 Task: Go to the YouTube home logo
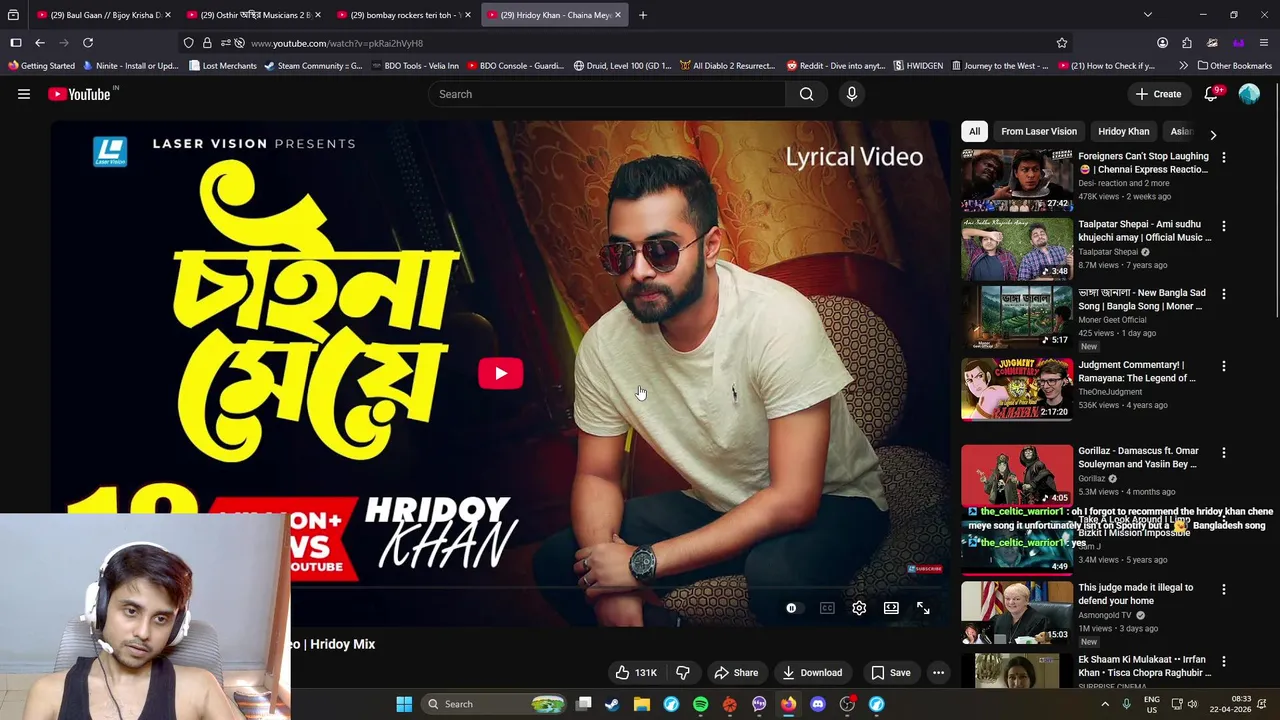click(x=80, y=94)
